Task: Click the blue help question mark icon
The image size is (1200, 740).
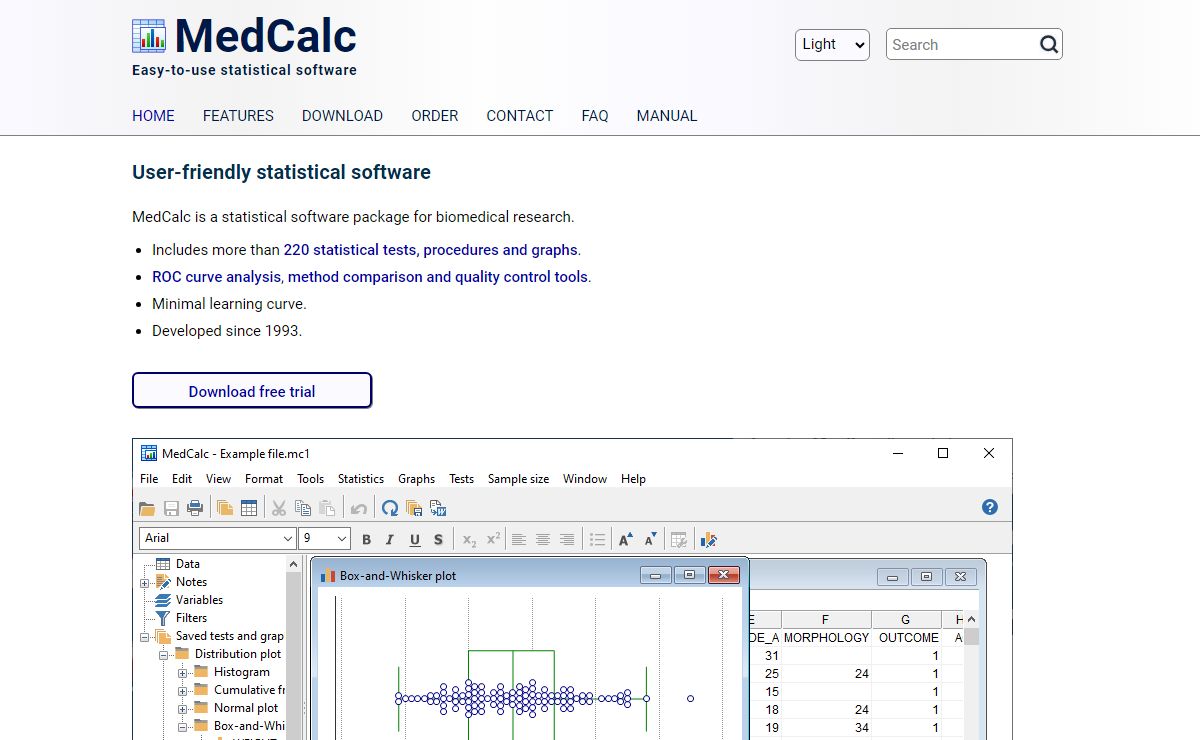Action: 990,507
